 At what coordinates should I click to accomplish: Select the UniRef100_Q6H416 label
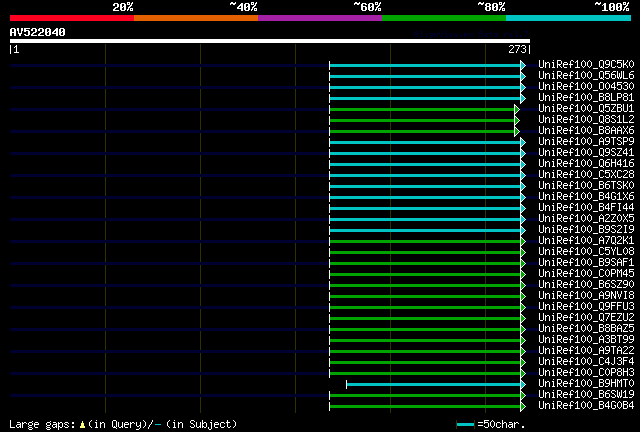coord(586,164)
